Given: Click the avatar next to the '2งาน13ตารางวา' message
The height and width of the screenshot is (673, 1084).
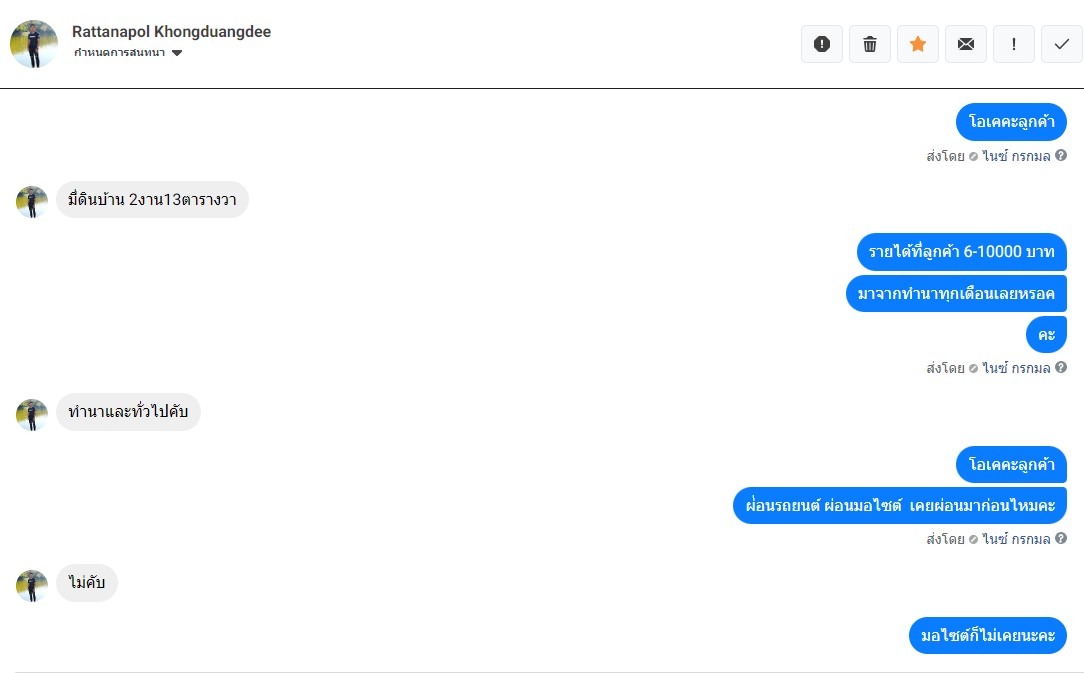Looking at the screenshot, I should 32,201.
